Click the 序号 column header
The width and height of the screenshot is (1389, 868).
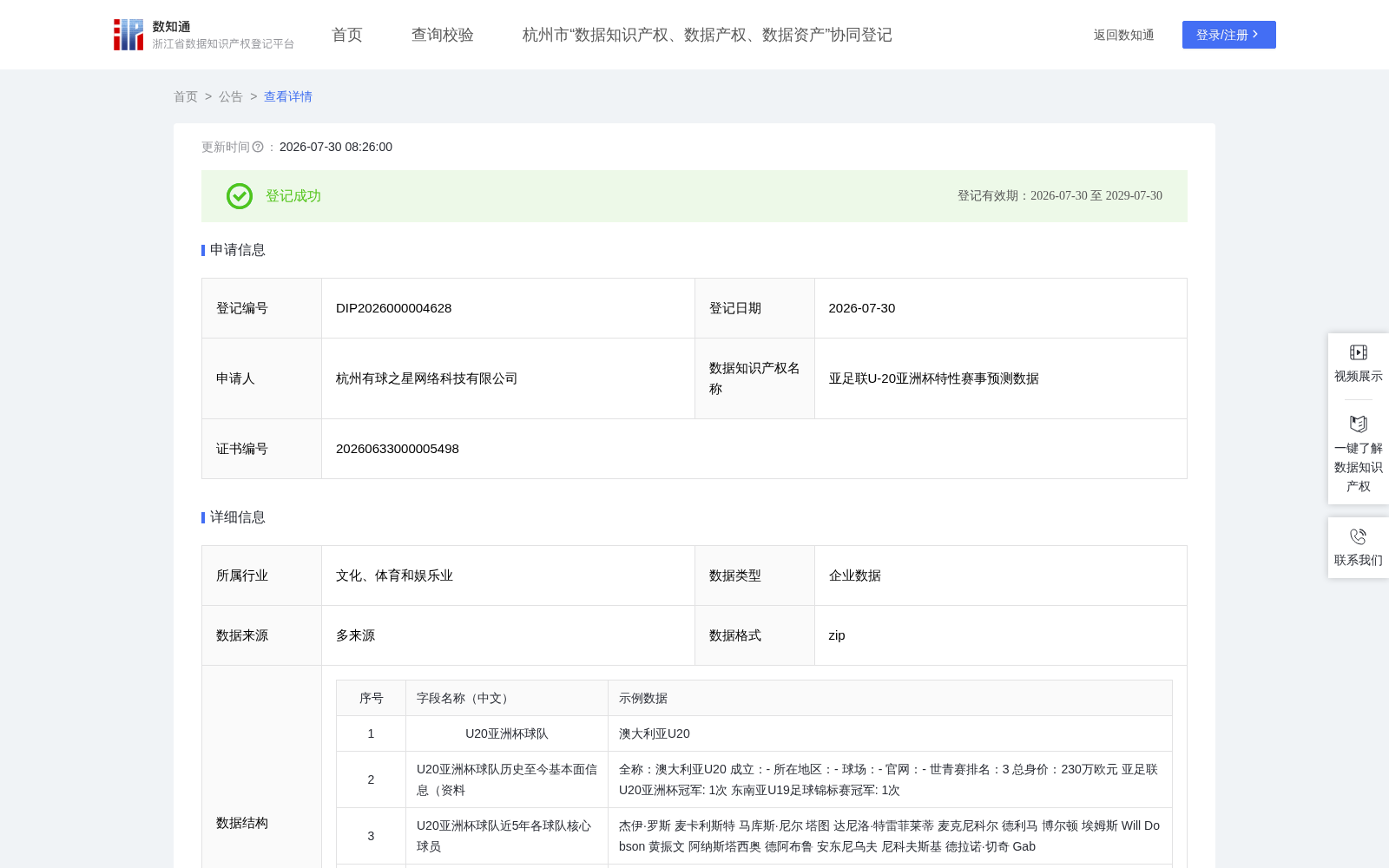click(x=372, y=698)
